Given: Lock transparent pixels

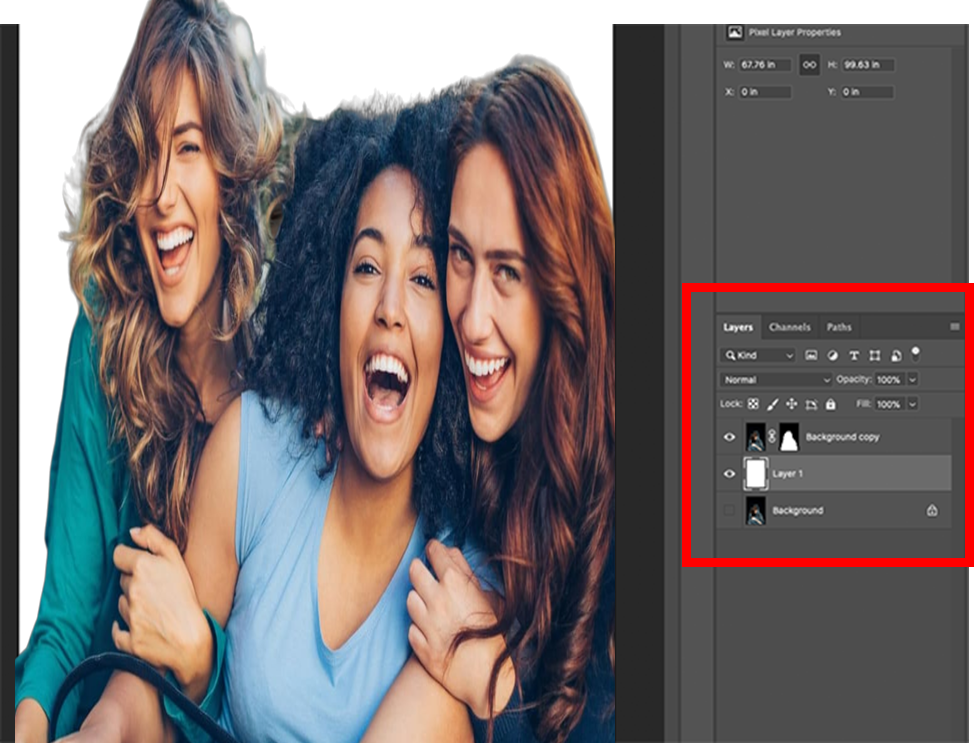Looking at the screenshot, I should (x=753, y=404).
